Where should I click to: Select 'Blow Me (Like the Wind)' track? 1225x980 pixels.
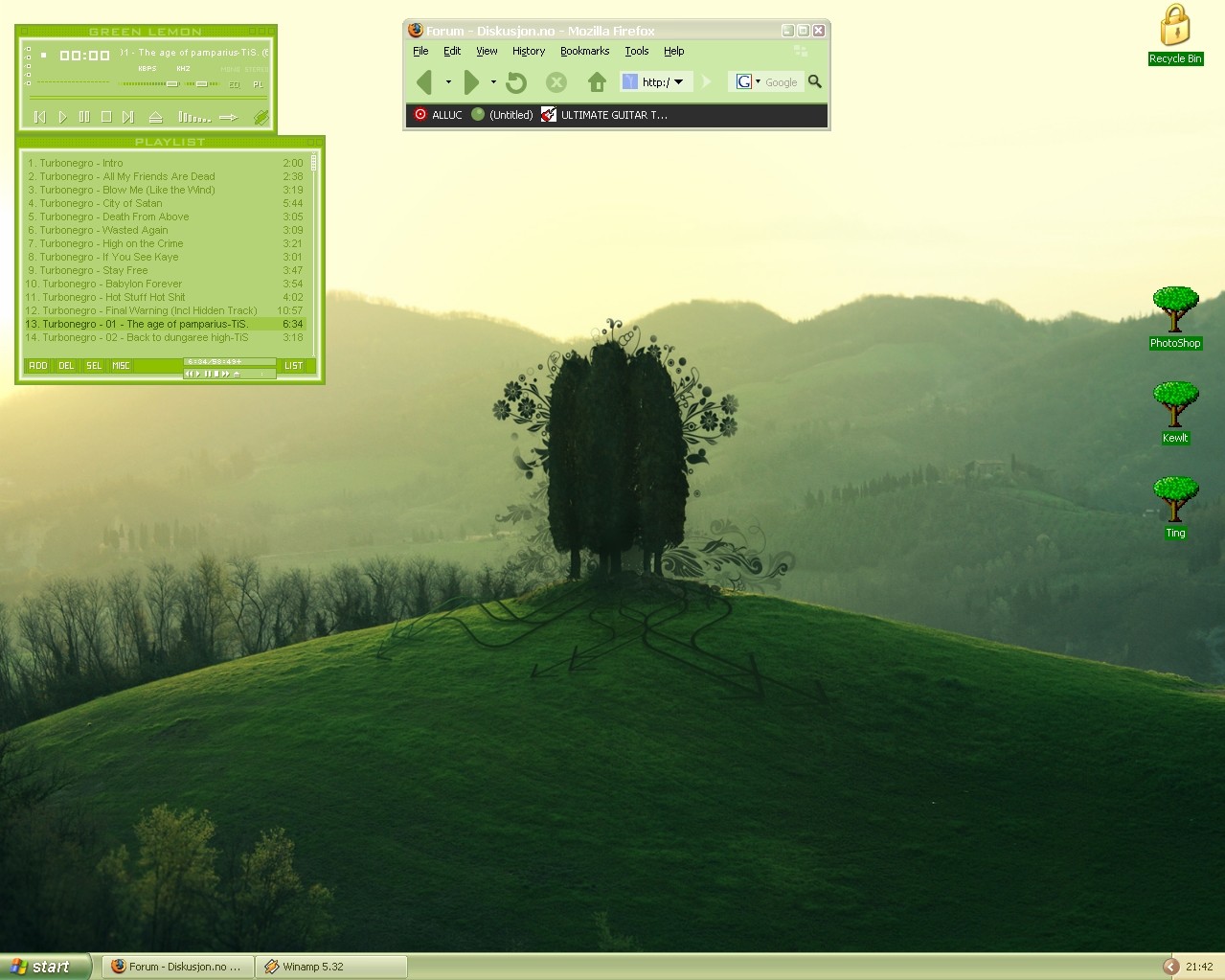165,190
